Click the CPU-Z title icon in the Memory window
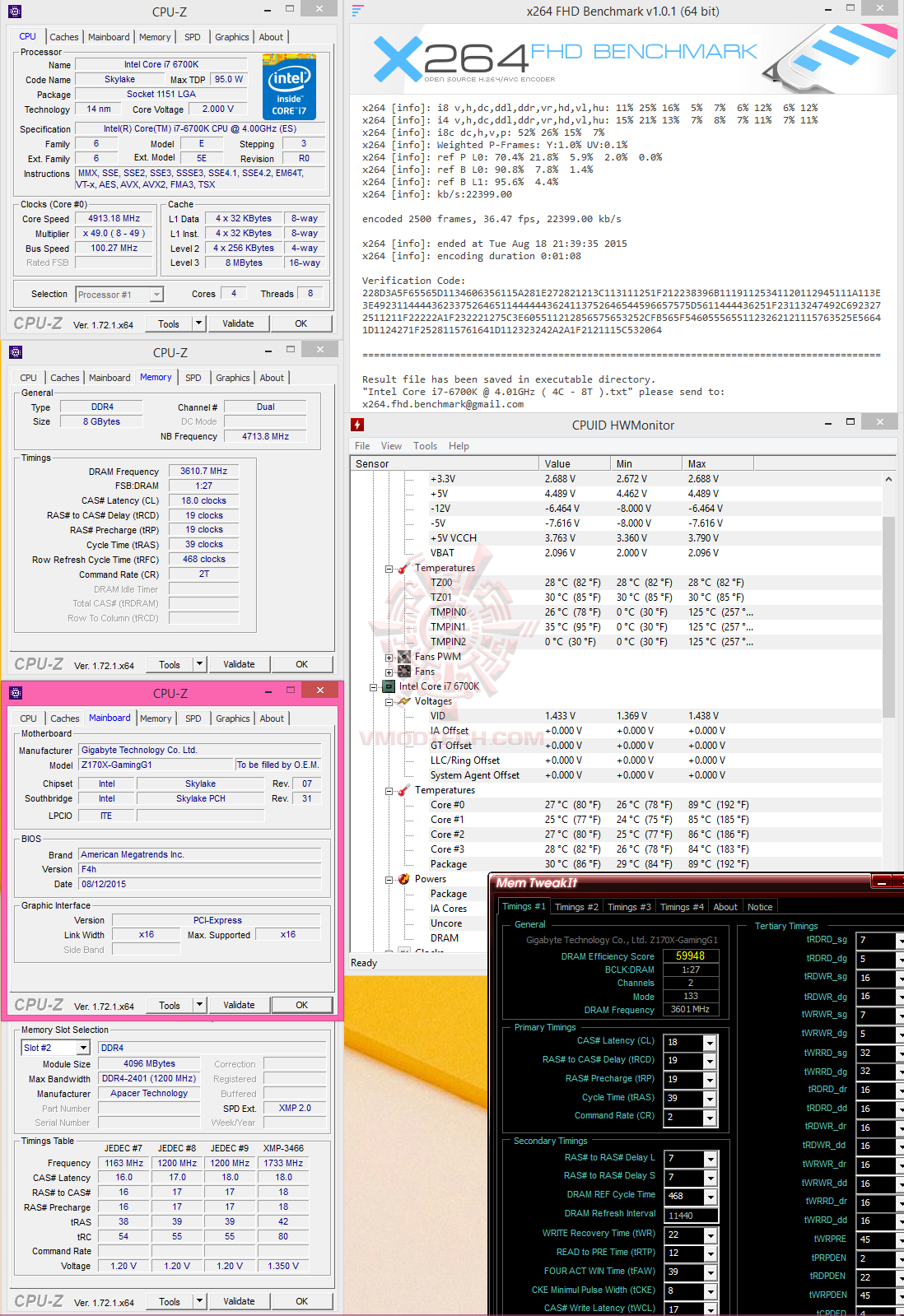The height and width of the screenshot is (1316, 904). coord(15,352)
